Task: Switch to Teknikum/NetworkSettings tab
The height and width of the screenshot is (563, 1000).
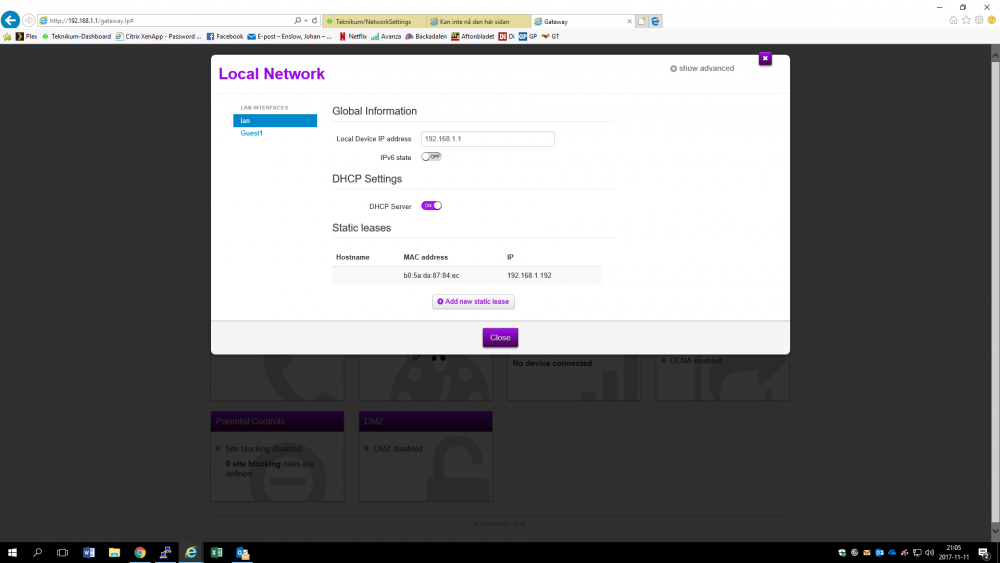Action: point(374,21)
